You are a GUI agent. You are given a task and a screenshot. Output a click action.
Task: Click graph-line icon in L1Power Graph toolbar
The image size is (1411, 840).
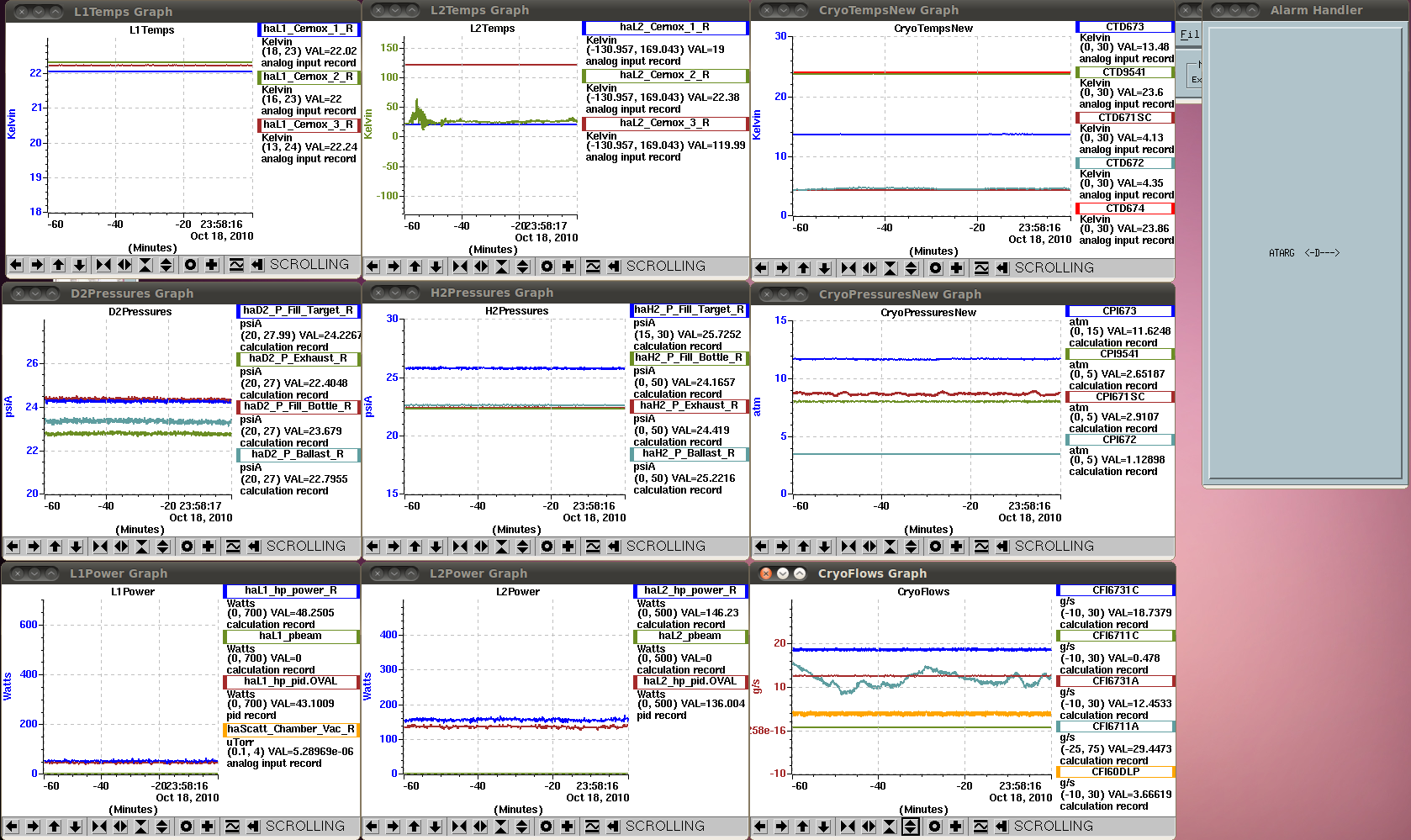[232, 827]
